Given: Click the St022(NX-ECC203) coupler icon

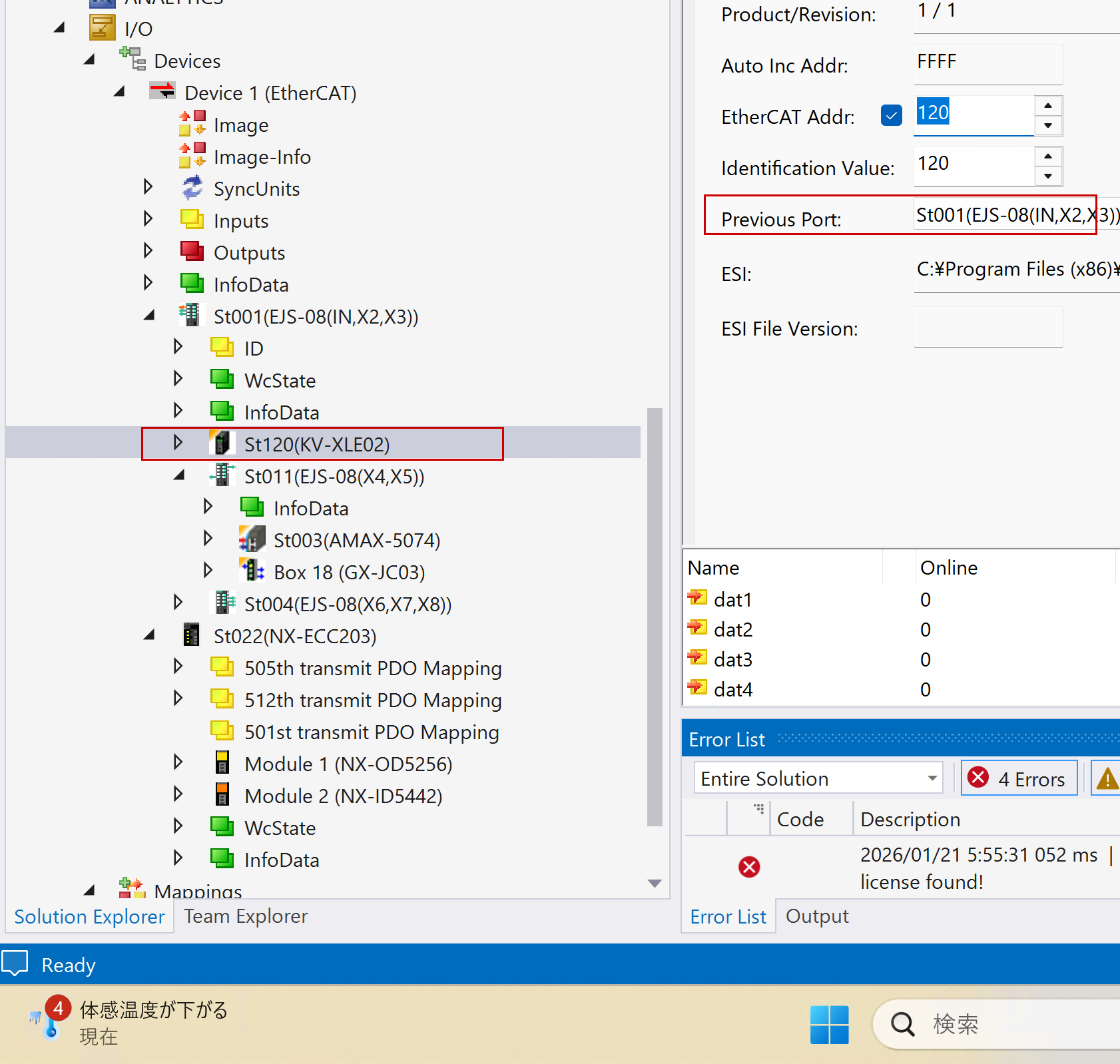Looking at the screenshot, I should click(191, 635).
